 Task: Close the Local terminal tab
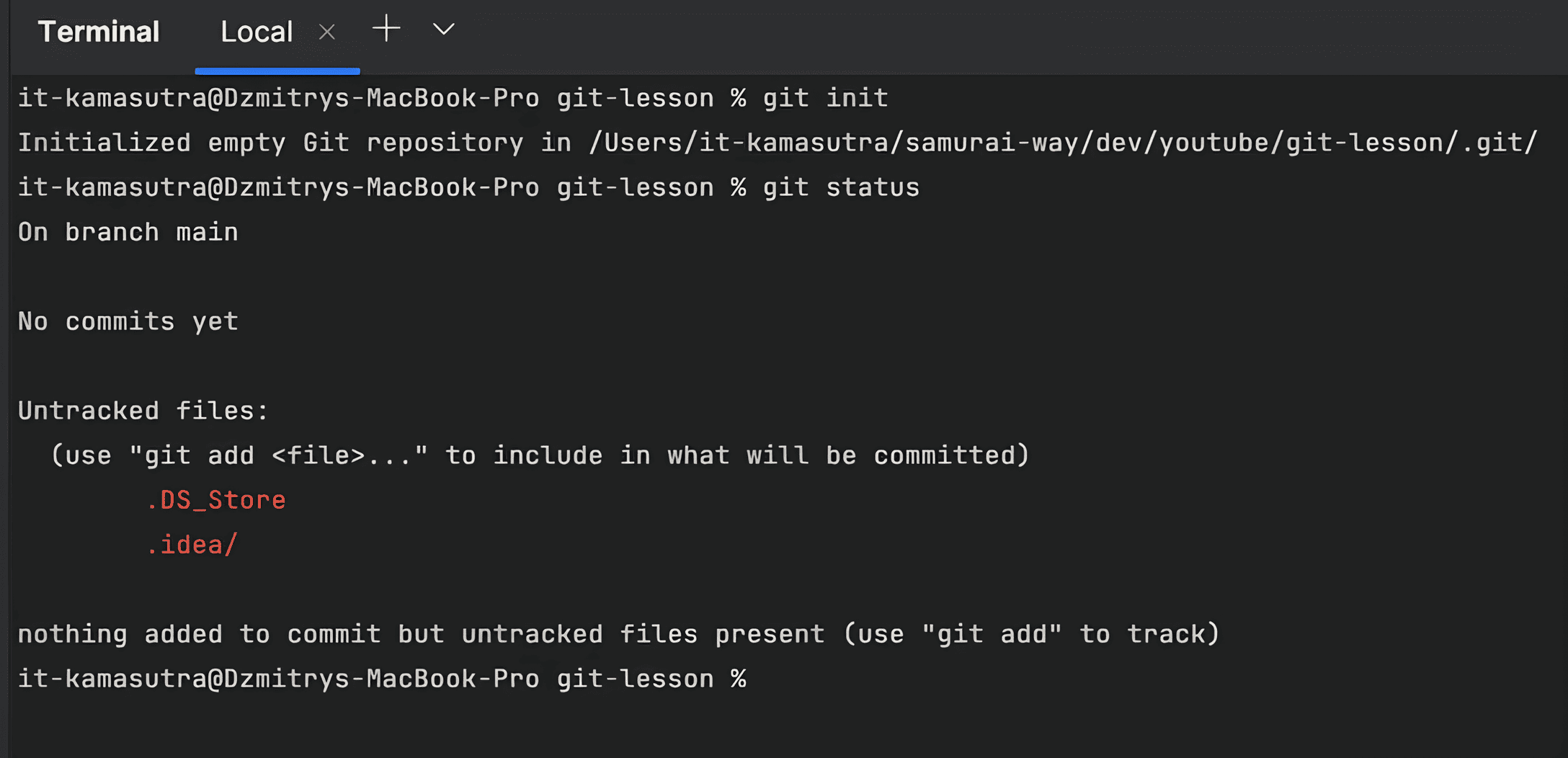click(327, 32)
